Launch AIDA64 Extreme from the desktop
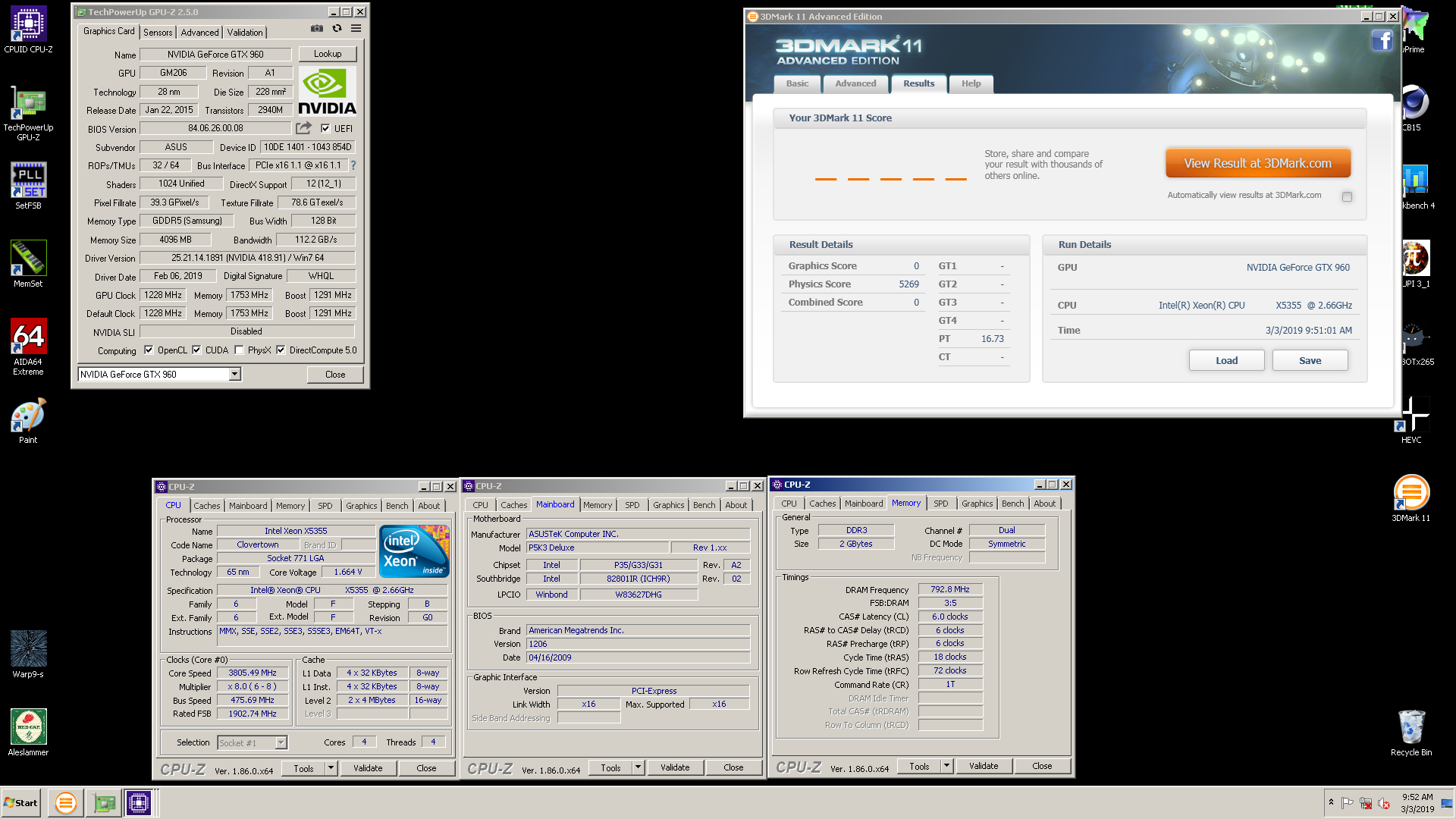The width and height of the screenshot is (1456, 819). (28, 347)
